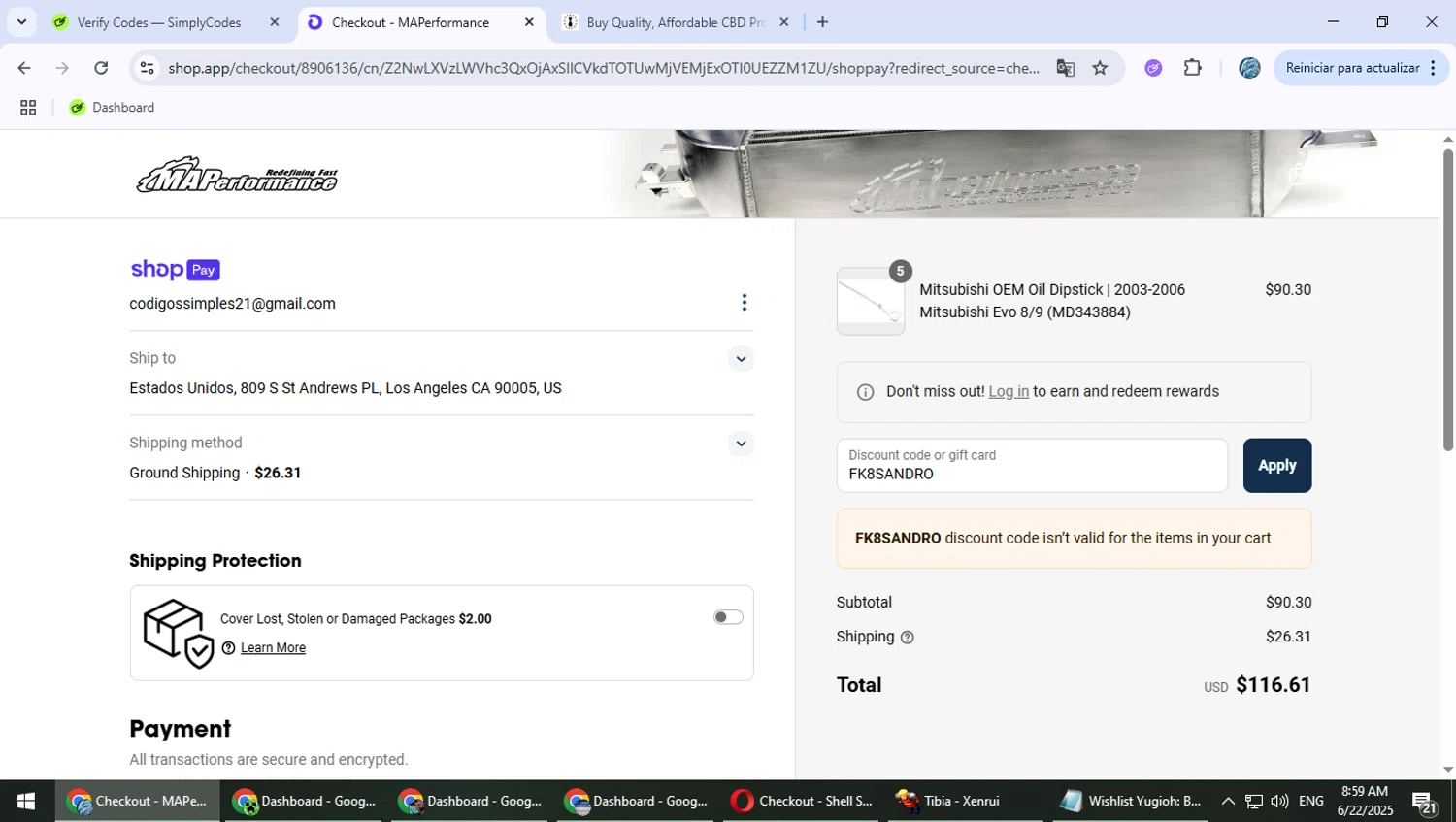
Task: Expand the Ship to section
Action: [741, 359]
